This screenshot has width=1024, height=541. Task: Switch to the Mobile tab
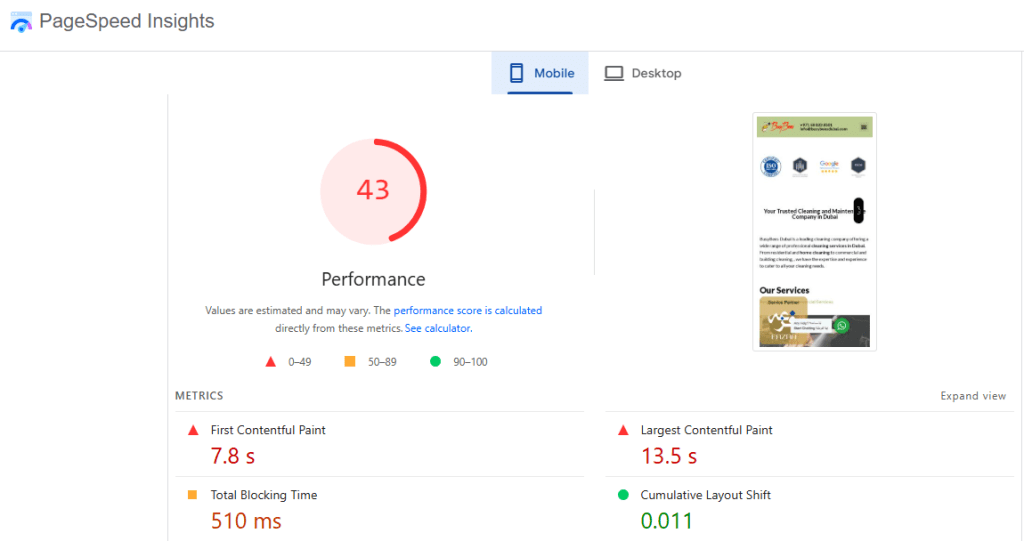pyautogui.click(x=540, y=73)
